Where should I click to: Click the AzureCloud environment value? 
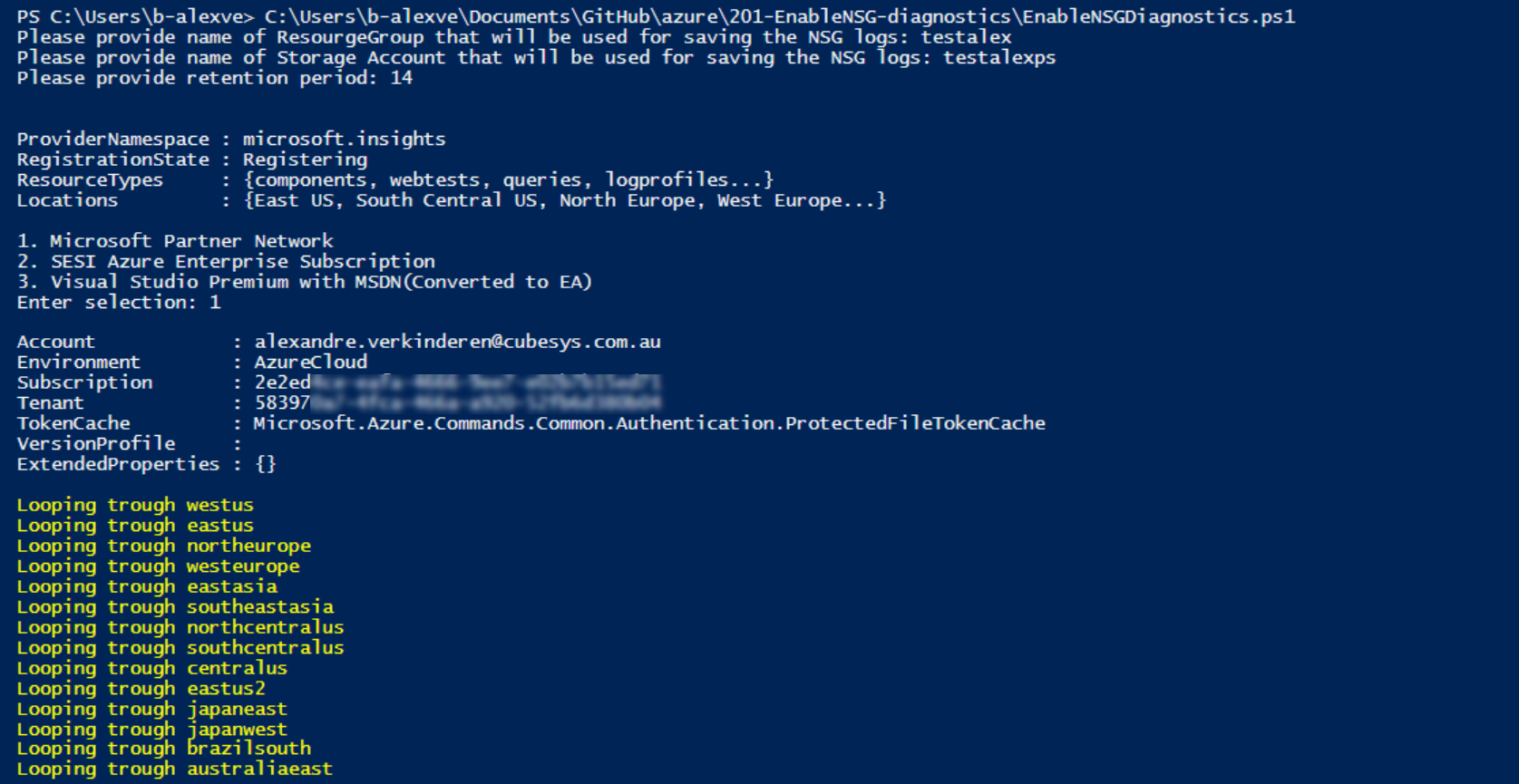pos(310,362)
